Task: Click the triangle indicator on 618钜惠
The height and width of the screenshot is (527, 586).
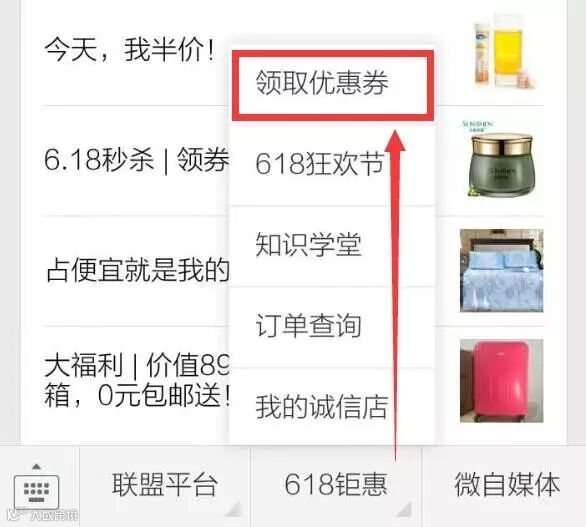Action: pyautogui.click(x=404, y=509)
